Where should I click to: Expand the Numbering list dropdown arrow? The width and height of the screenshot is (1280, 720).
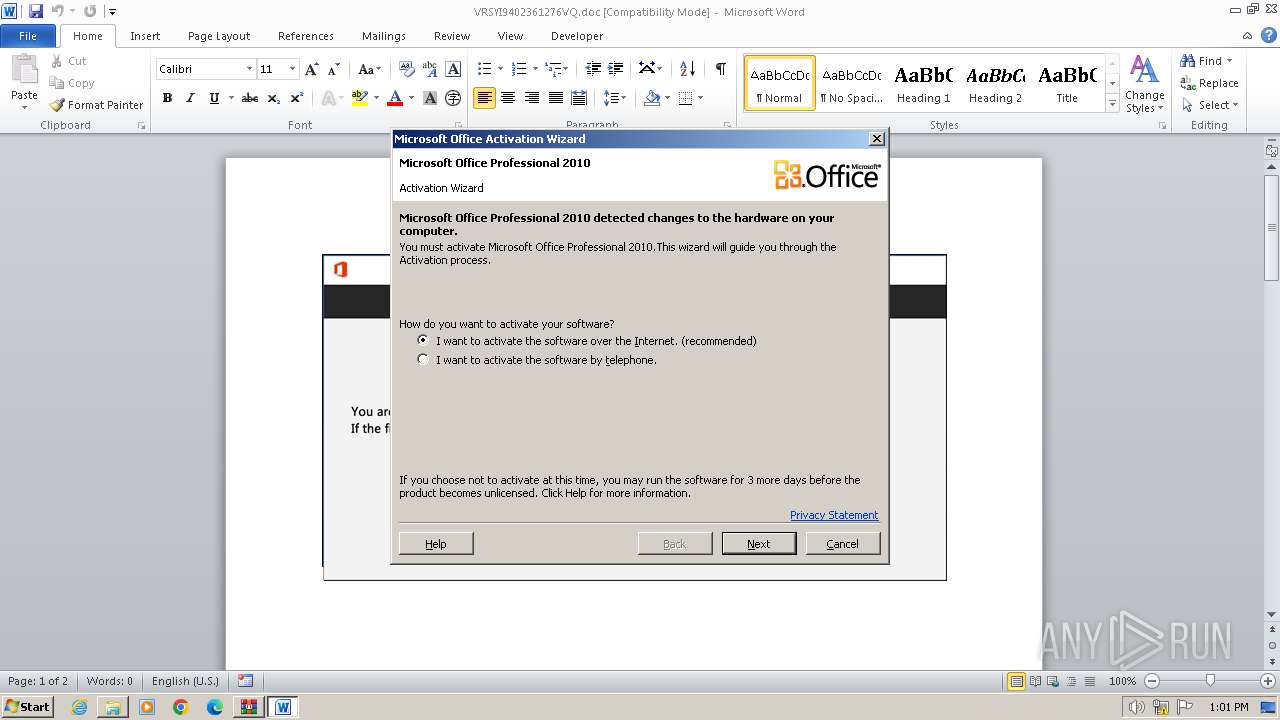click(x=535, y=69)
